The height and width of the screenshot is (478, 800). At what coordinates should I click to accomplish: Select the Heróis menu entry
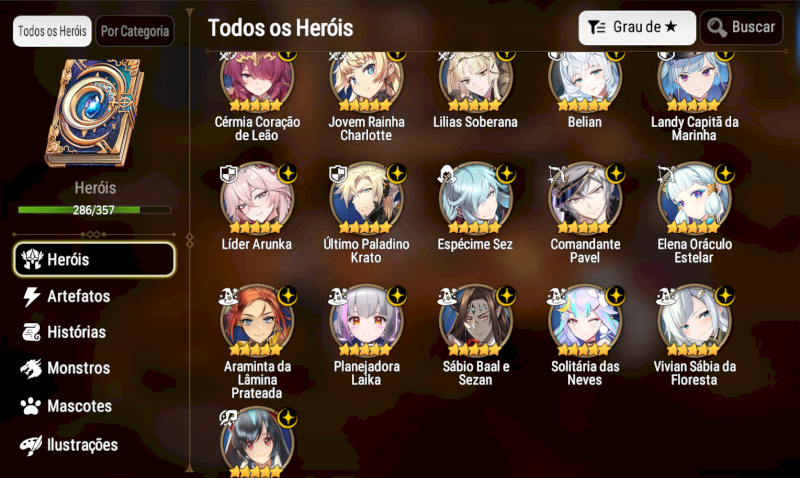[x=94, y=260]
